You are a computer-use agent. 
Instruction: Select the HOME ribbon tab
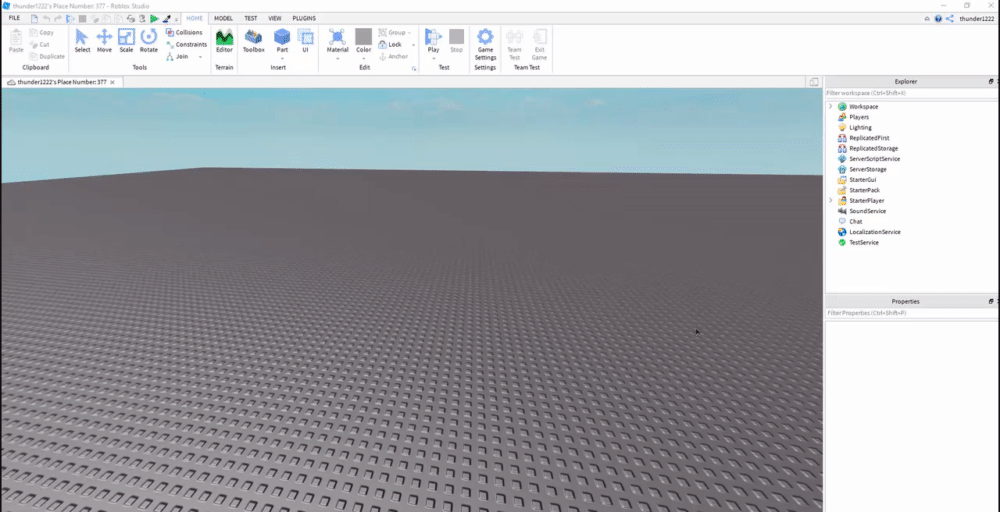[x=195, y=18]
